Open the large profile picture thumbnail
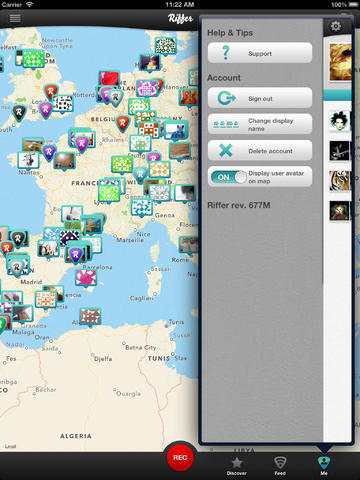Image resolution: width=360 pixels, height=480 pixels. pos(340,62)
